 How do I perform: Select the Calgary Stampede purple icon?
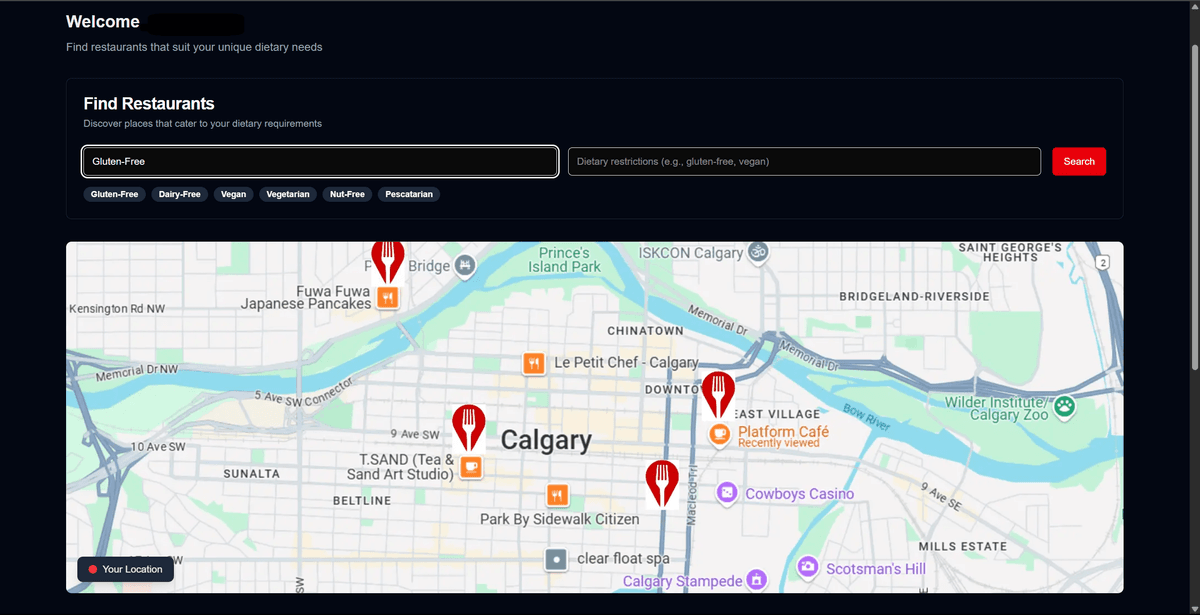[x=757, y=579]
